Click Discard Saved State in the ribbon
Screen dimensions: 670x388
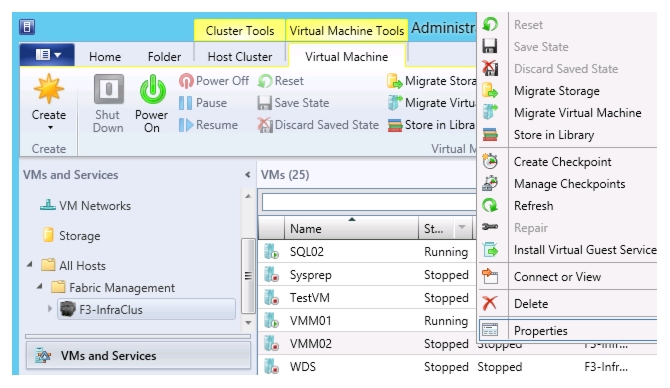318,125
